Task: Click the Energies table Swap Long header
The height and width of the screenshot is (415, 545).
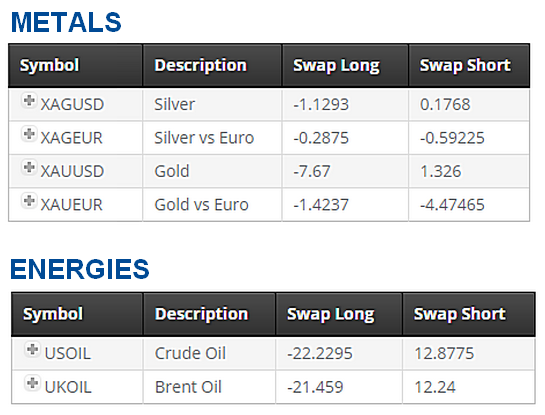Action: (x=339, y=314)
